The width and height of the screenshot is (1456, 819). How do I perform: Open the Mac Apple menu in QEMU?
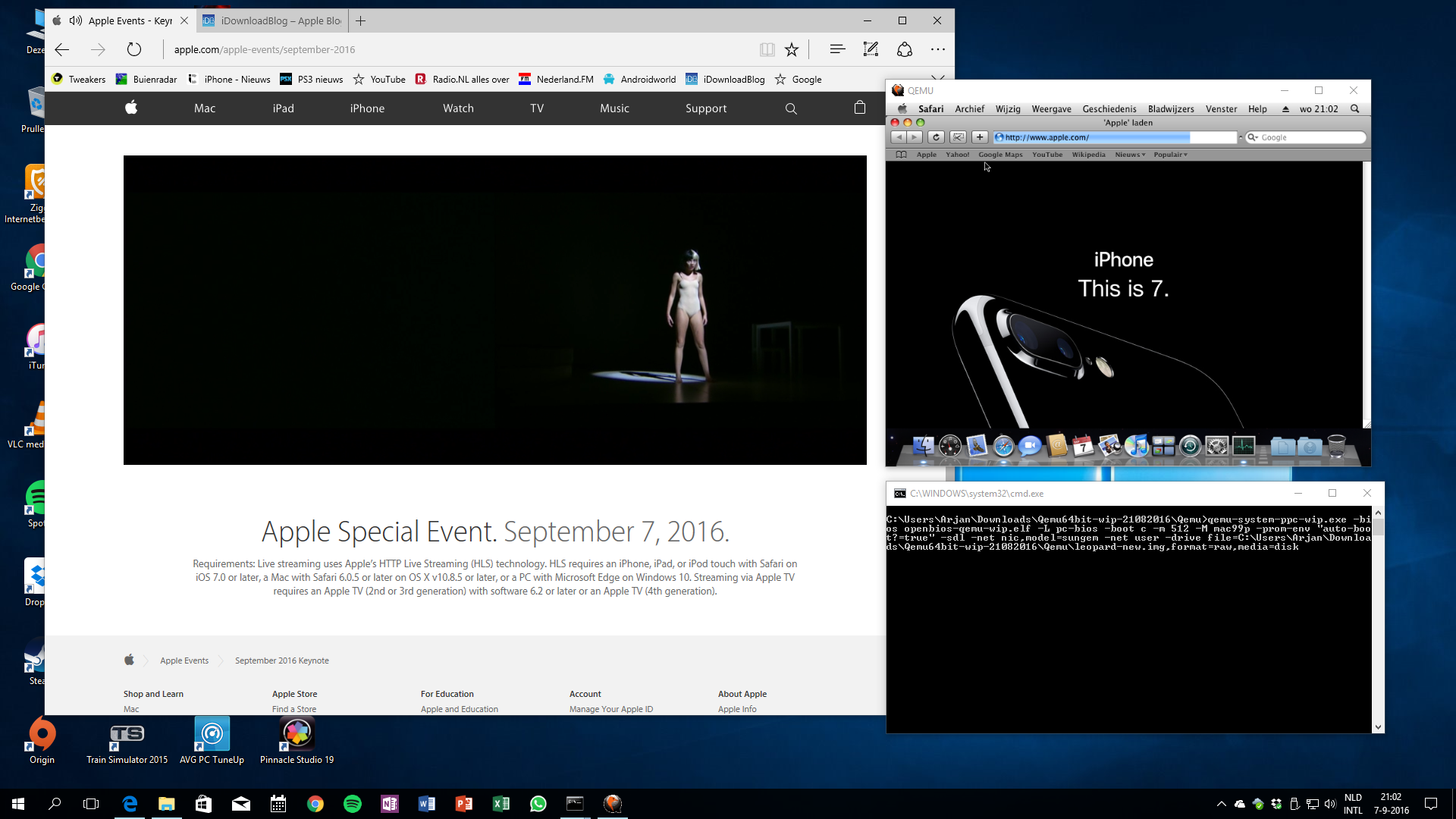click(x=902, y=109)
